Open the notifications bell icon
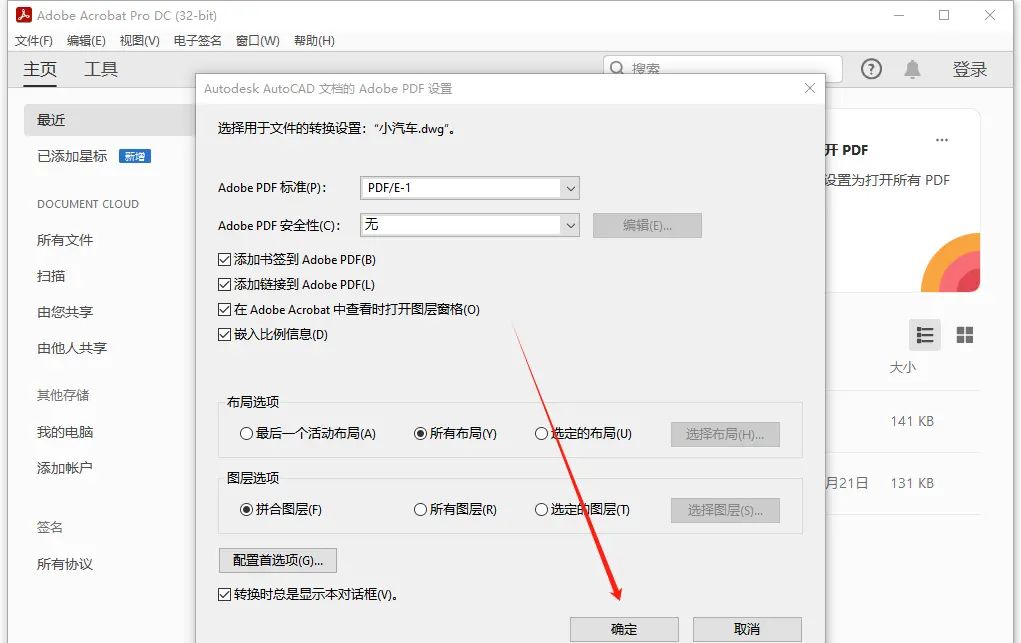This screenshot has width=1021, height=643. pyautogui.click(x=912, y=69)
